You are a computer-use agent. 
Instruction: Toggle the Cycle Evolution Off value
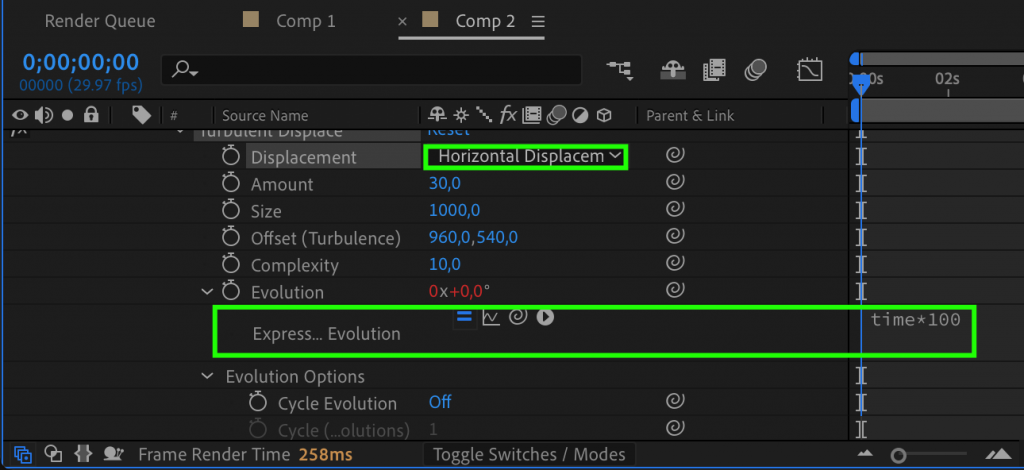point(440,402)
